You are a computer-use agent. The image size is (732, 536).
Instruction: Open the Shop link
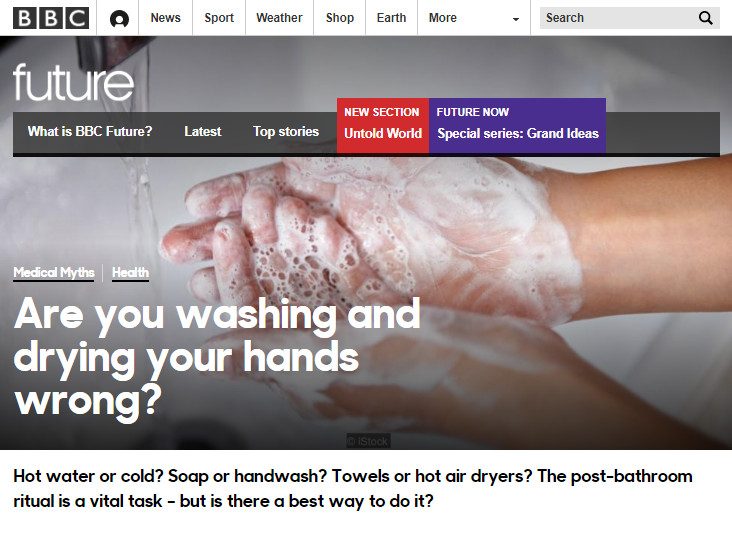click(x=340, y=18)
